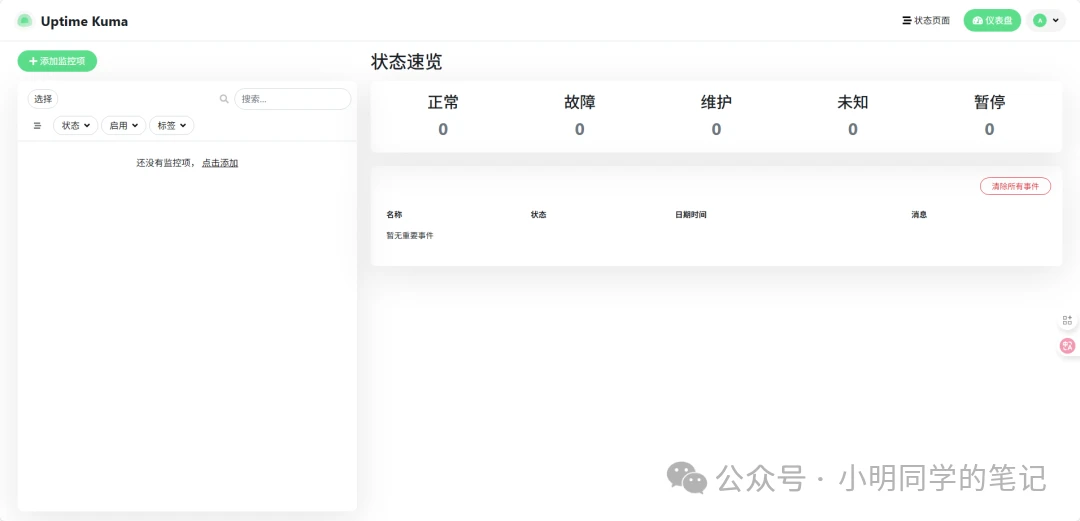Click the 未知 count label
The height and width of the screenshot is (521, 1080).
pyautogui.click(x=853, y=102)
